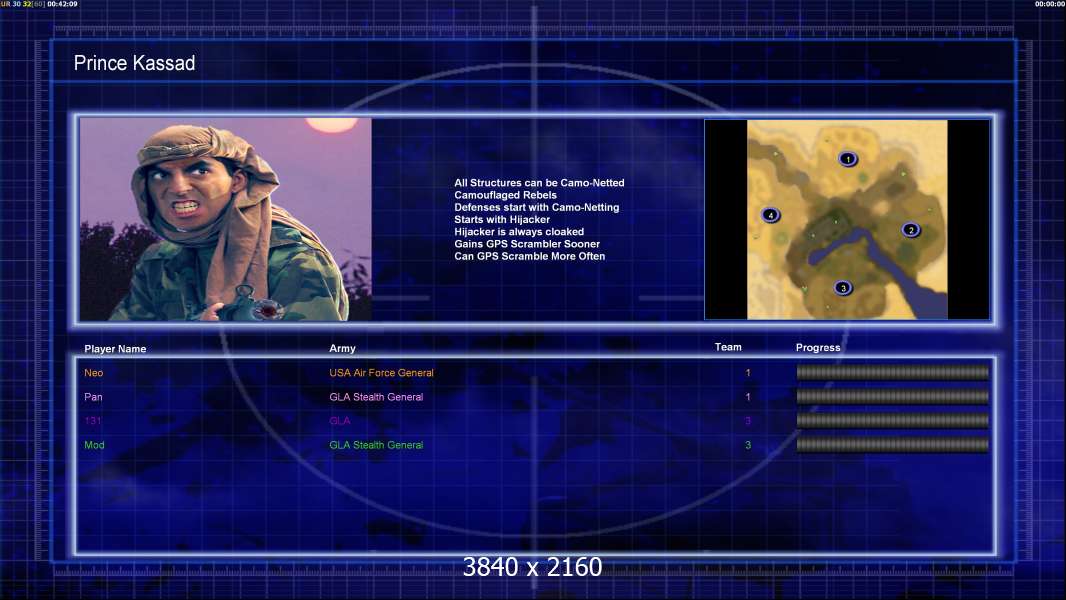Click the Army column header
Viewport: 1066px width, 600px height.
(343, 348)
